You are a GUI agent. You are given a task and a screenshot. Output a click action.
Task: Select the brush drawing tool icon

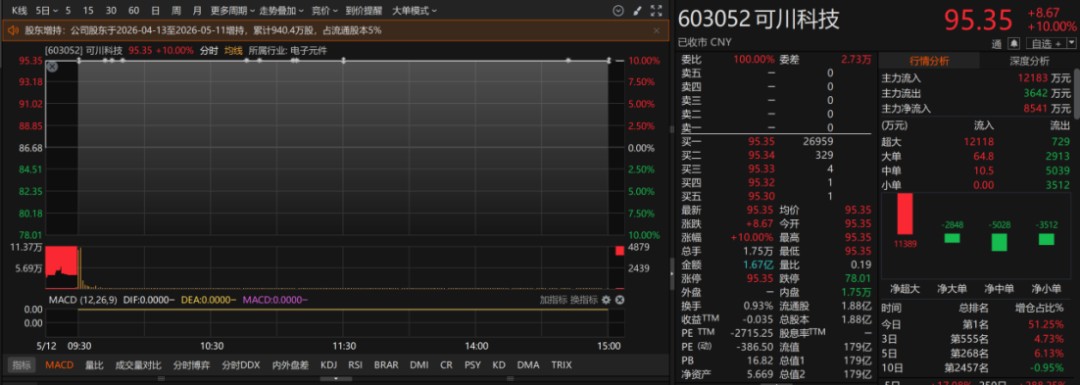click(637, 11)
